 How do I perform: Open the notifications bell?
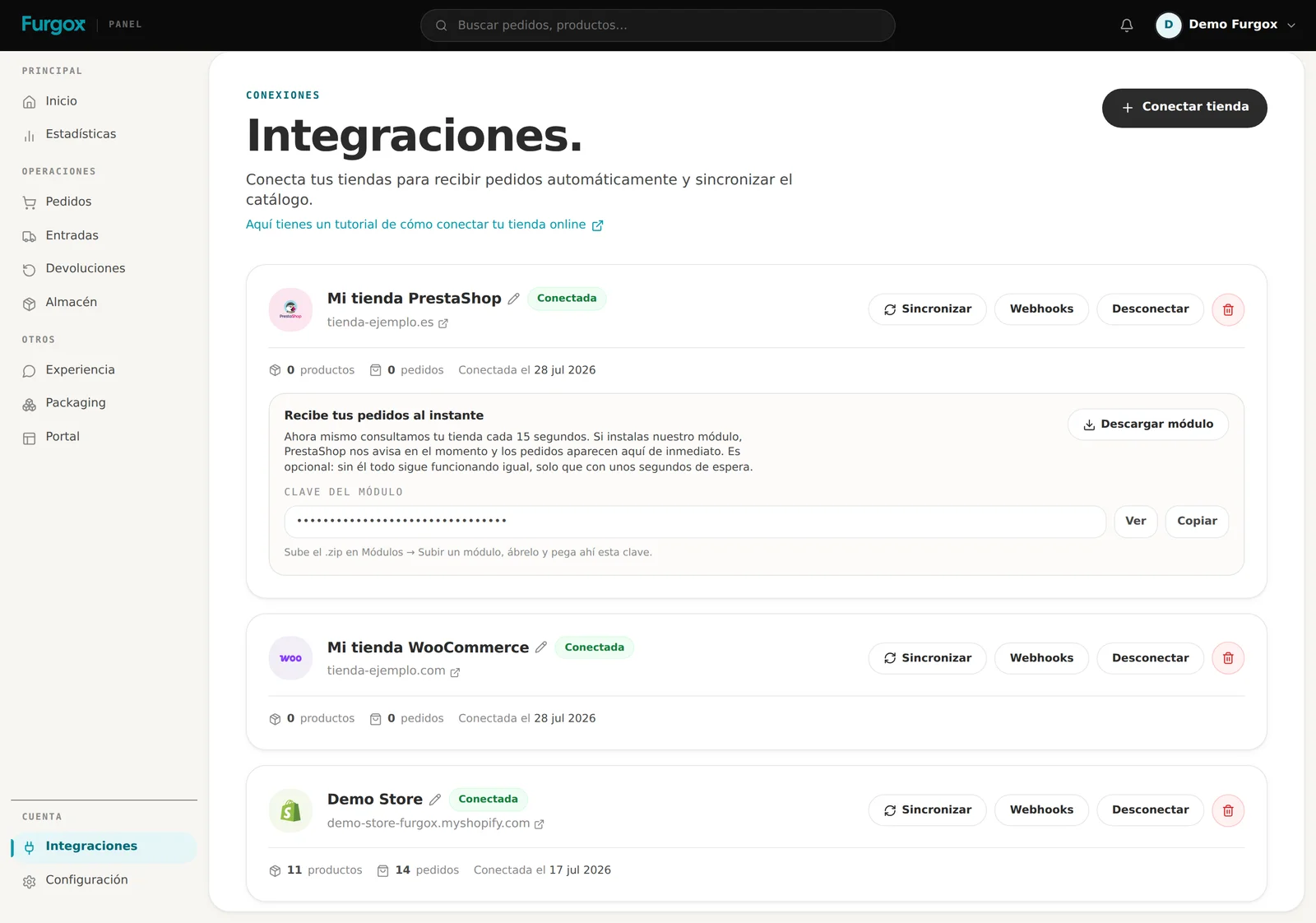[1127, 26]
